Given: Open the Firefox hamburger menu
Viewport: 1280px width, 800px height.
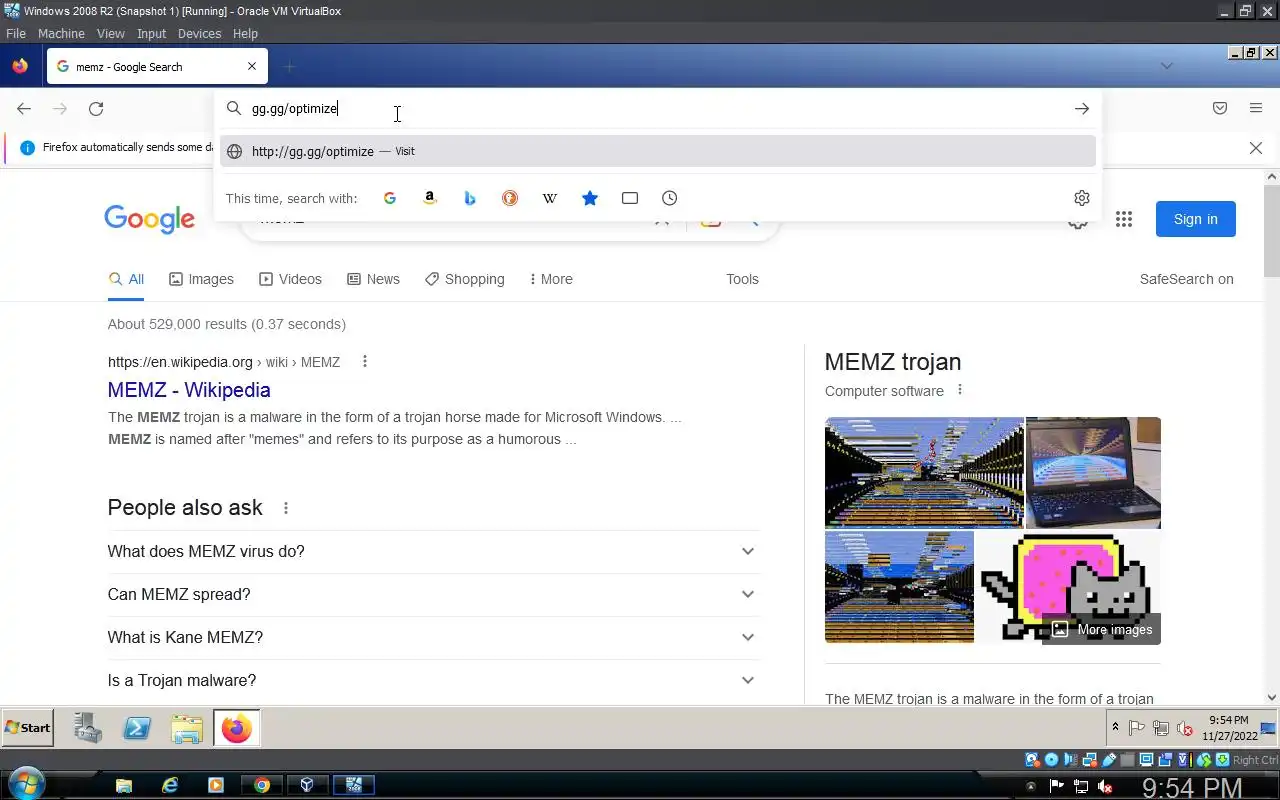Looking at the screenshot, I should (x=1256, y=108).
